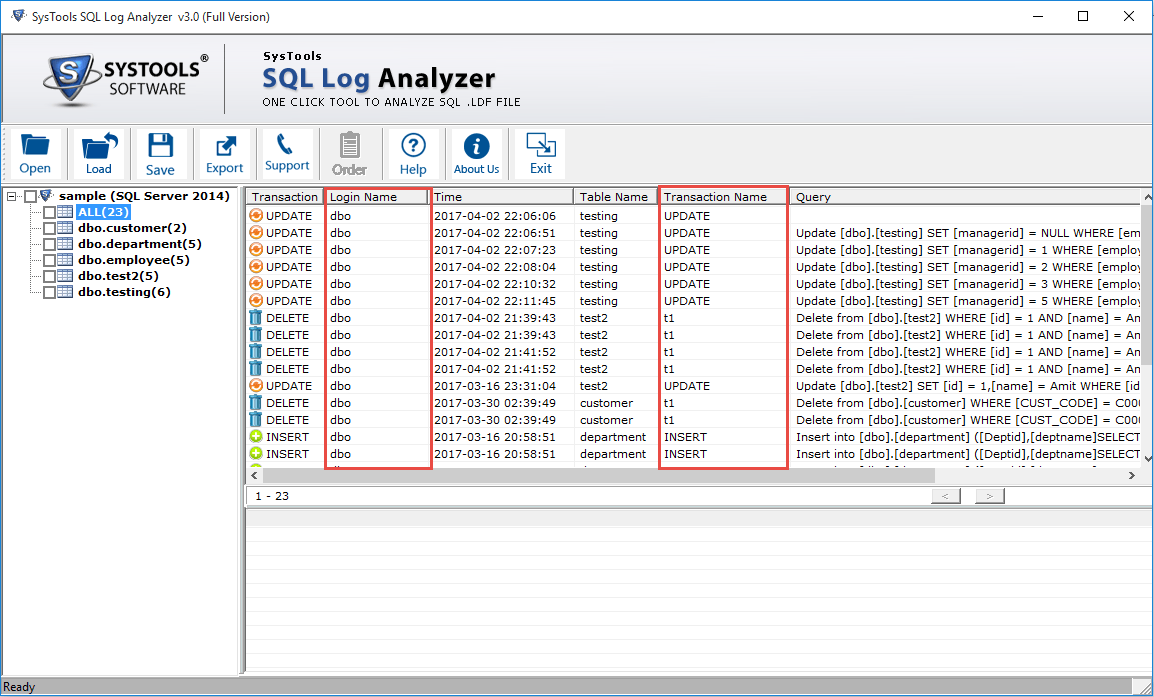The width and height of the screenshot is (1154, 697).
Task: Click the 2017-03-16 23:31:04 time cell
Action: click(495, 386)
